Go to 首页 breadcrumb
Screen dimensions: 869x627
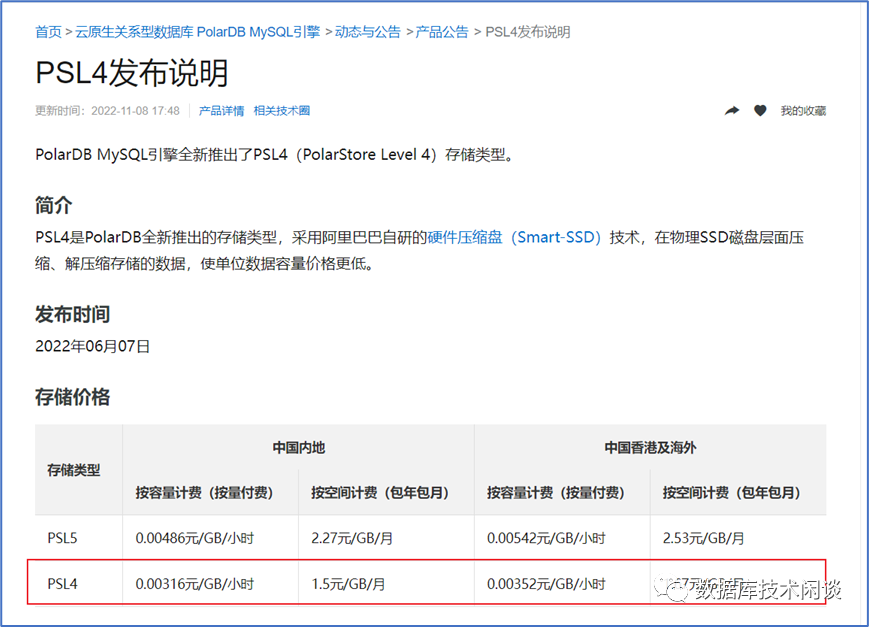click(48, 32)
